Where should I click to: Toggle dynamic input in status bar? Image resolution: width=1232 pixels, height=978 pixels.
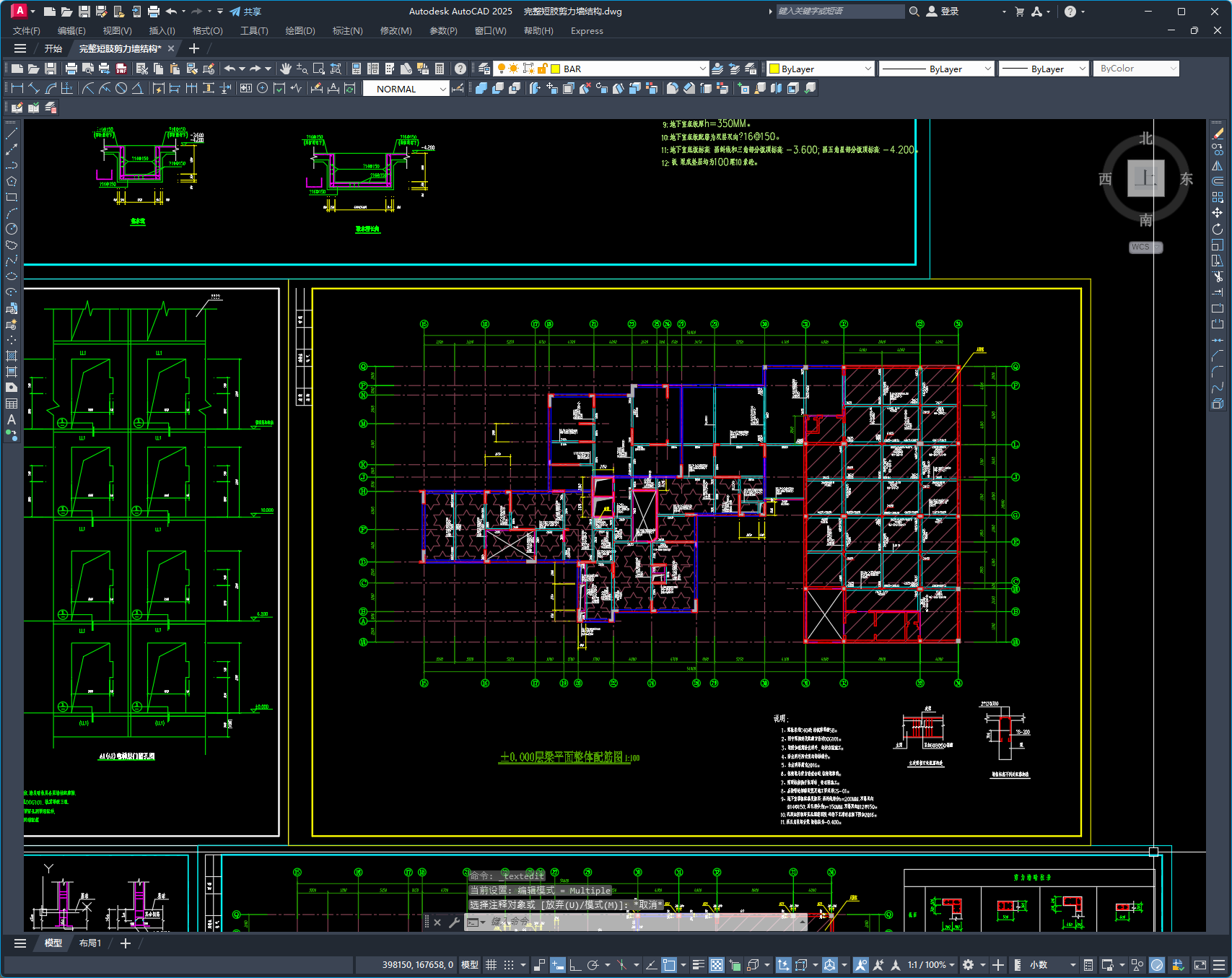coord(557,965)
